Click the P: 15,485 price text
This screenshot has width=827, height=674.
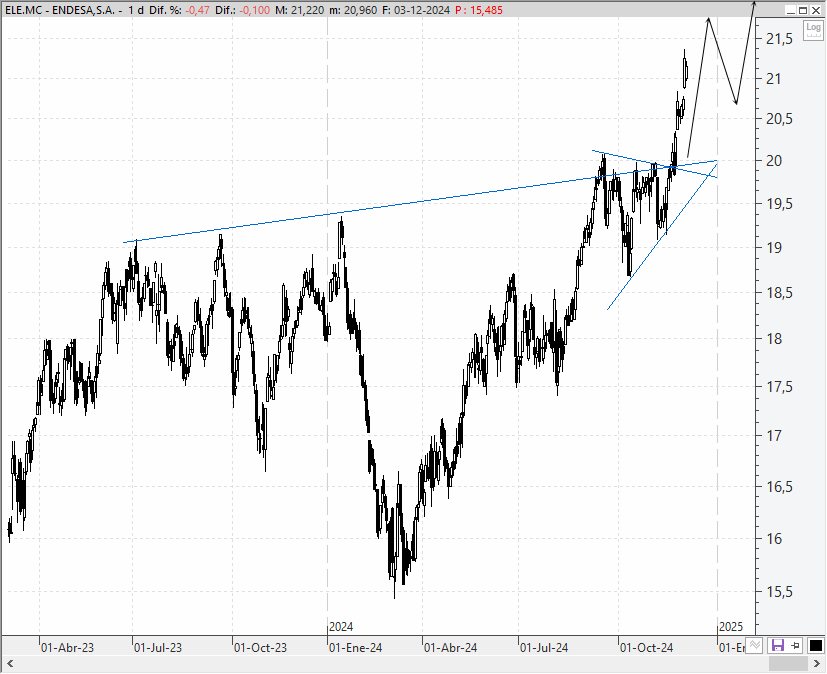(x=479, y=10)
